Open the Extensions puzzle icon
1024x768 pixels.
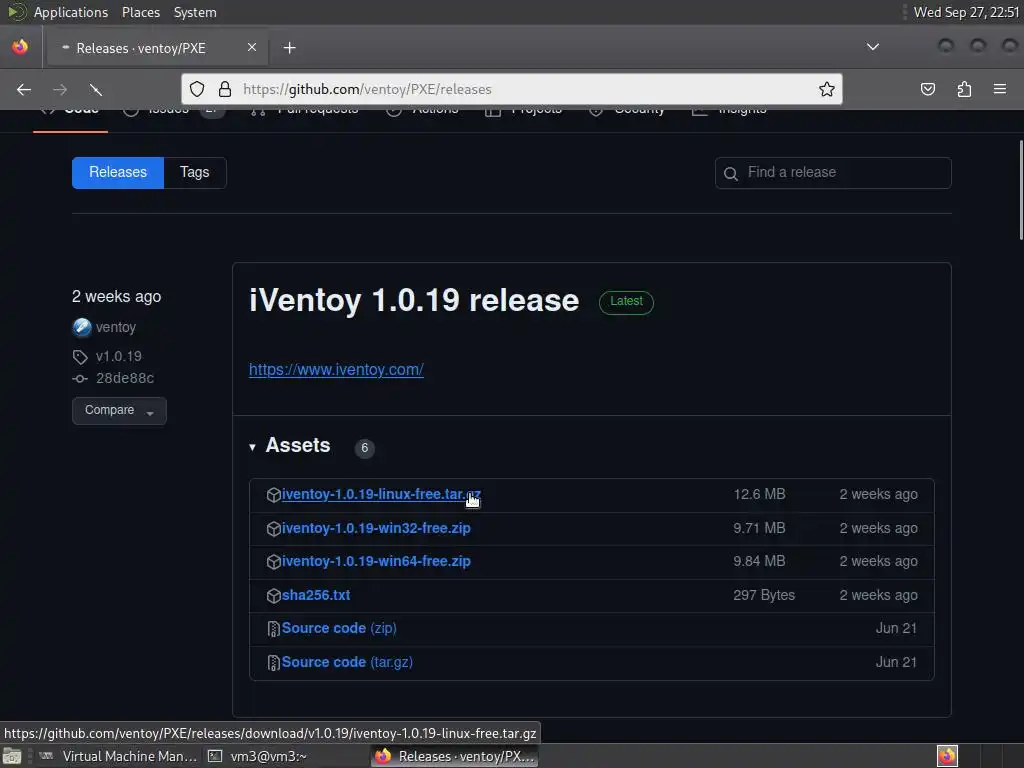[964, 89]
